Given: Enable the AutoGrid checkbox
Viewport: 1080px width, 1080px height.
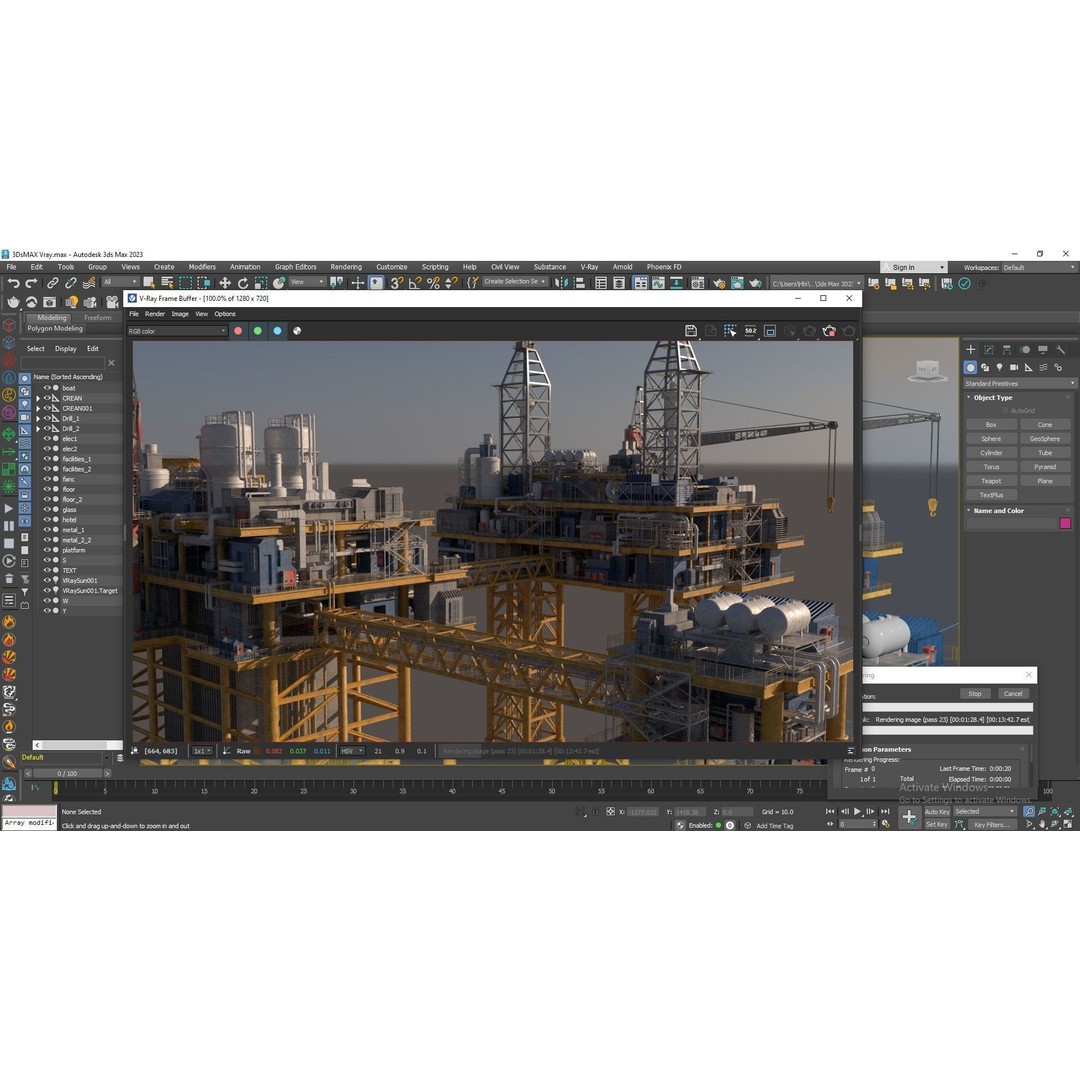Looking at the screenshot, I should click(1005, 410).
